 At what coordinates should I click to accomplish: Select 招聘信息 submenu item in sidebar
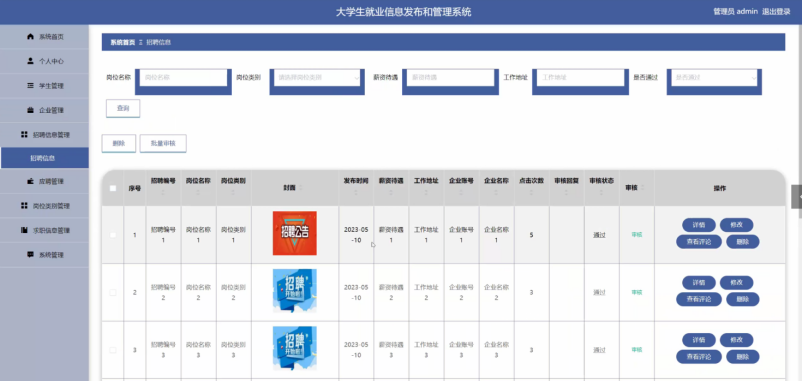(44, 158)
